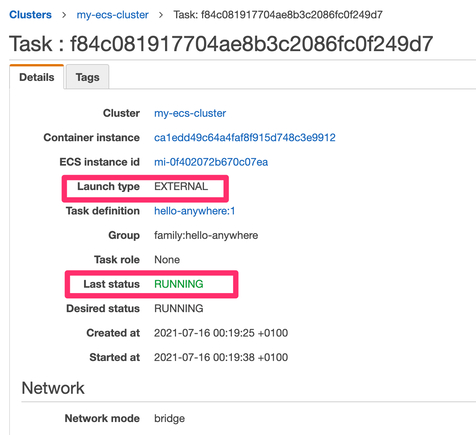Click the Started at timestamp value
The image size is (476, 435).
pyautogui.click(x=221, y=357)
